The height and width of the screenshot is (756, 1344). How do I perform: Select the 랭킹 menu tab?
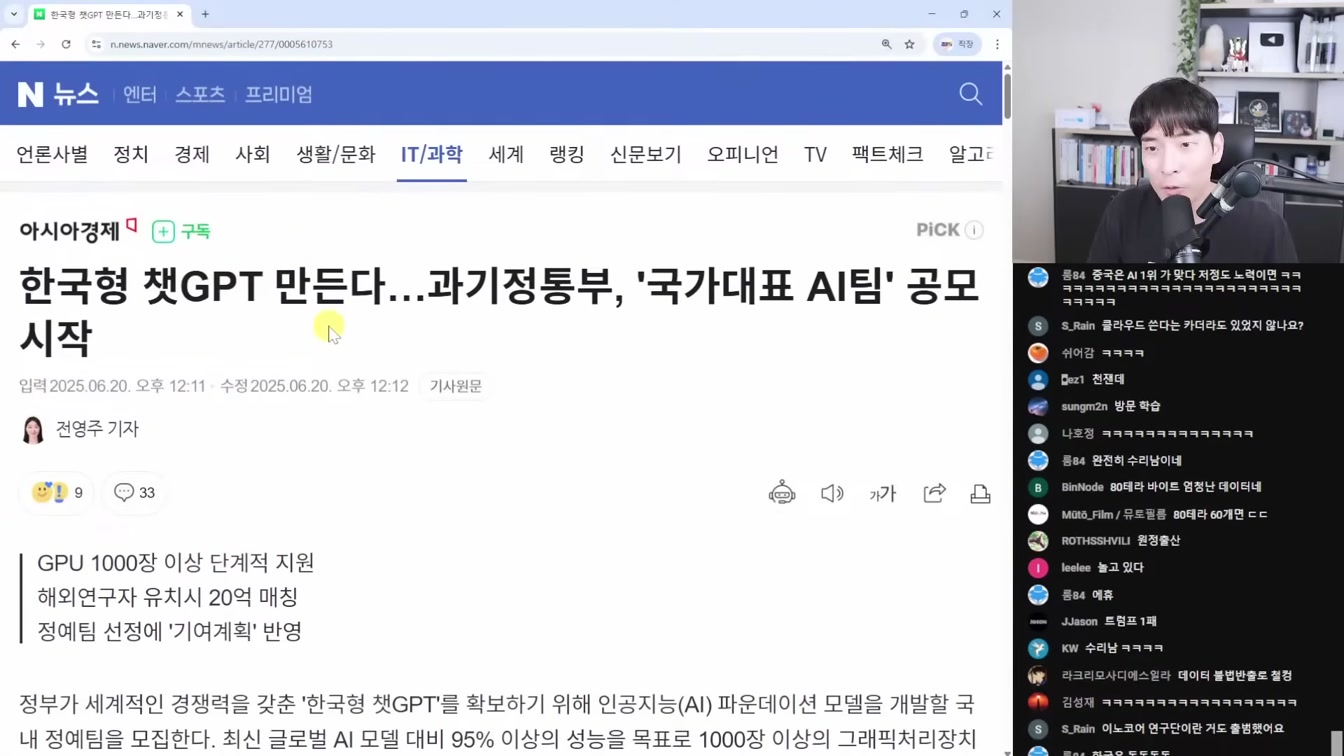(567, 154)
